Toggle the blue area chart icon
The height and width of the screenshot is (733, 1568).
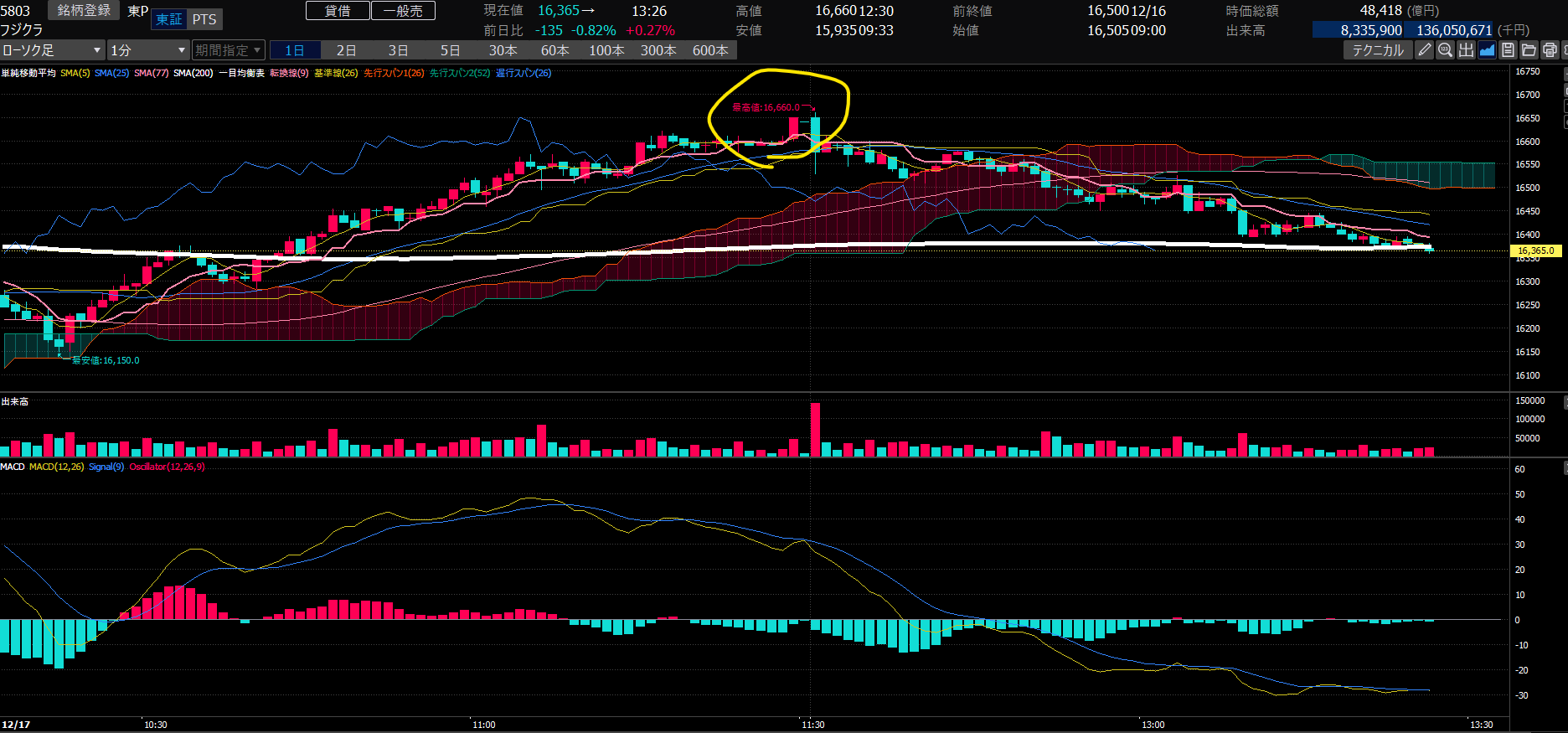tap(1487, 50)
